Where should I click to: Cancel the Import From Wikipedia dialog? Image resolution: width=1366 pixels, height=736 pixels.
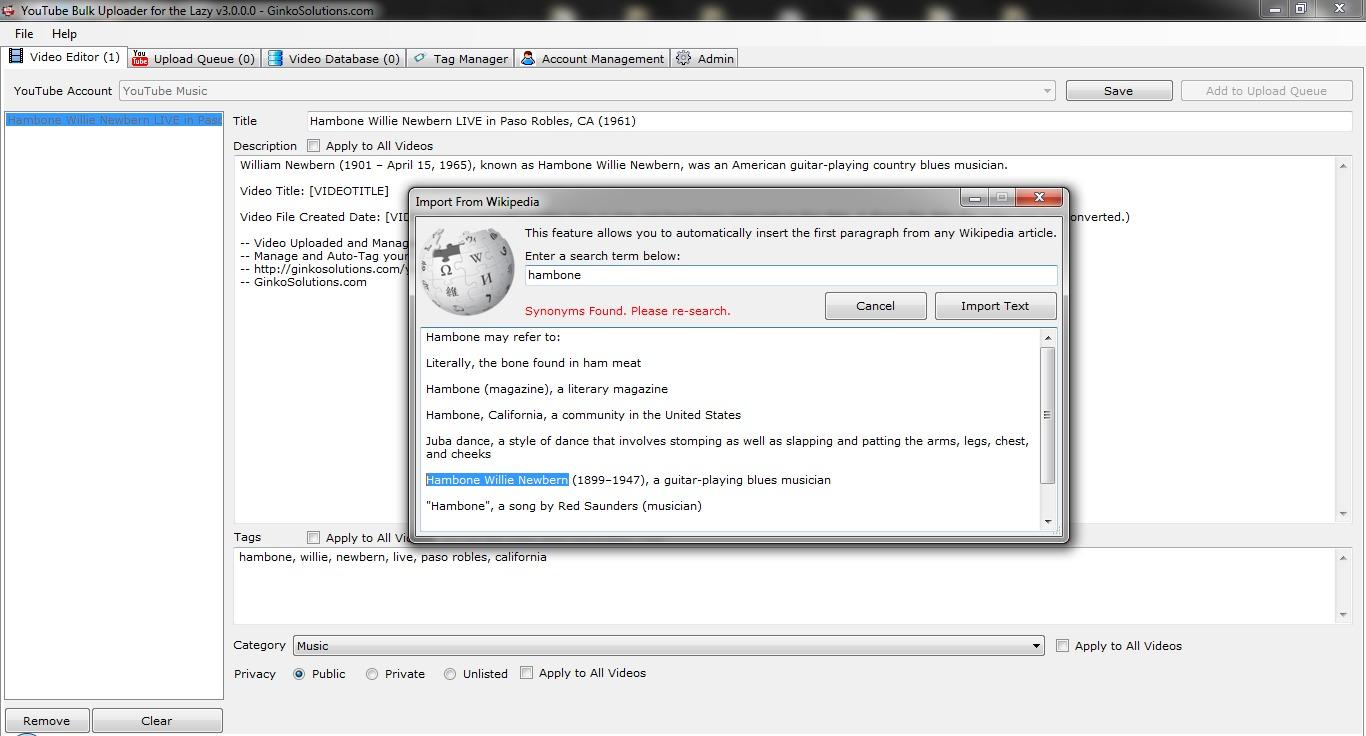[875, 306]
